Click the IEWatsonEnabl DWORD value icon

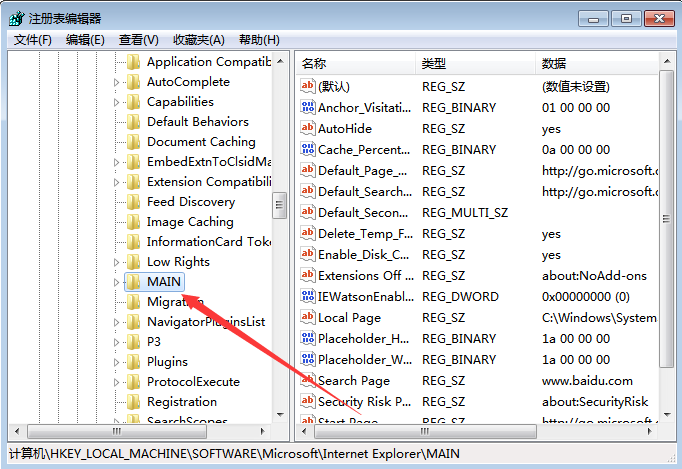[x=308, y=296]
